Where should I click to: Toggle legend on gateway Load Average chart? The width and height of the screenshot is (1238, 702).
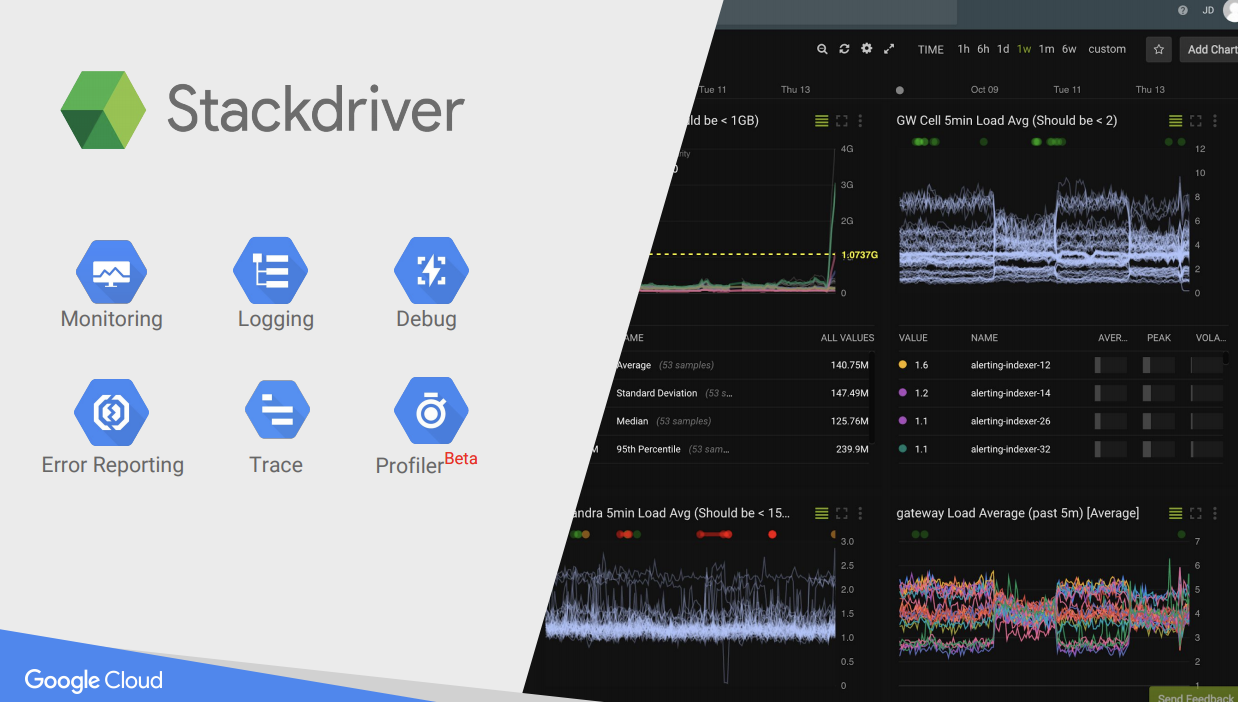point(1176,513)
